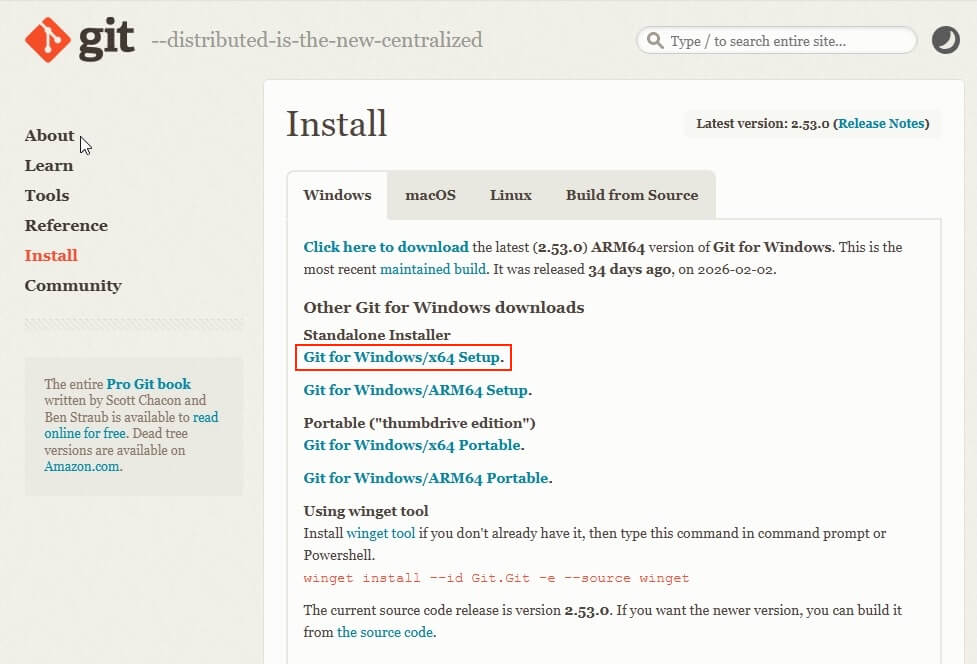The height and width of the screenshot is (664, 977).
Task: Open the About page in sidebar
Action: click(49, 135)
